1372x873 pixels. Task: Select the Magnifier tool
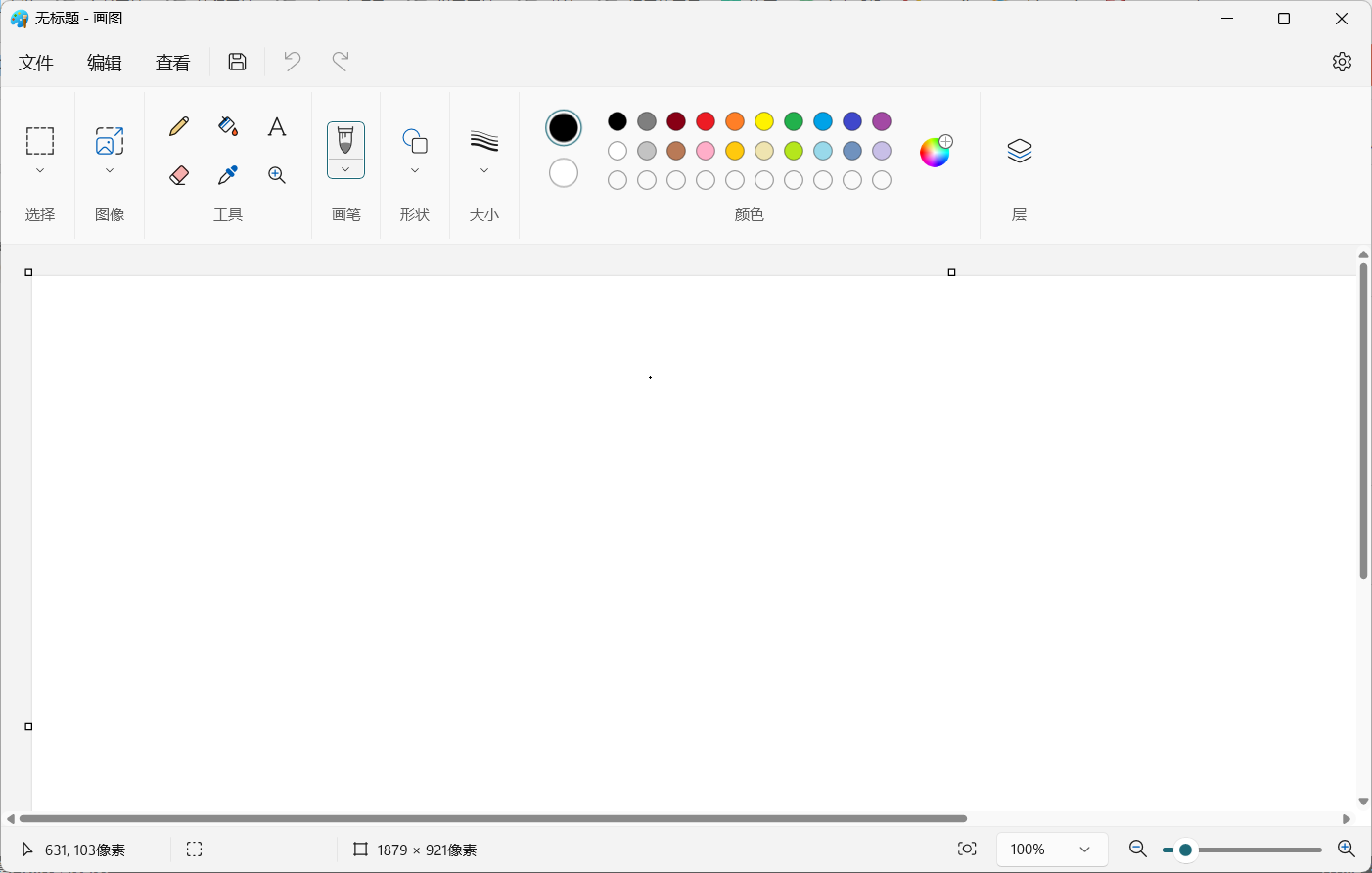(277, 175)
